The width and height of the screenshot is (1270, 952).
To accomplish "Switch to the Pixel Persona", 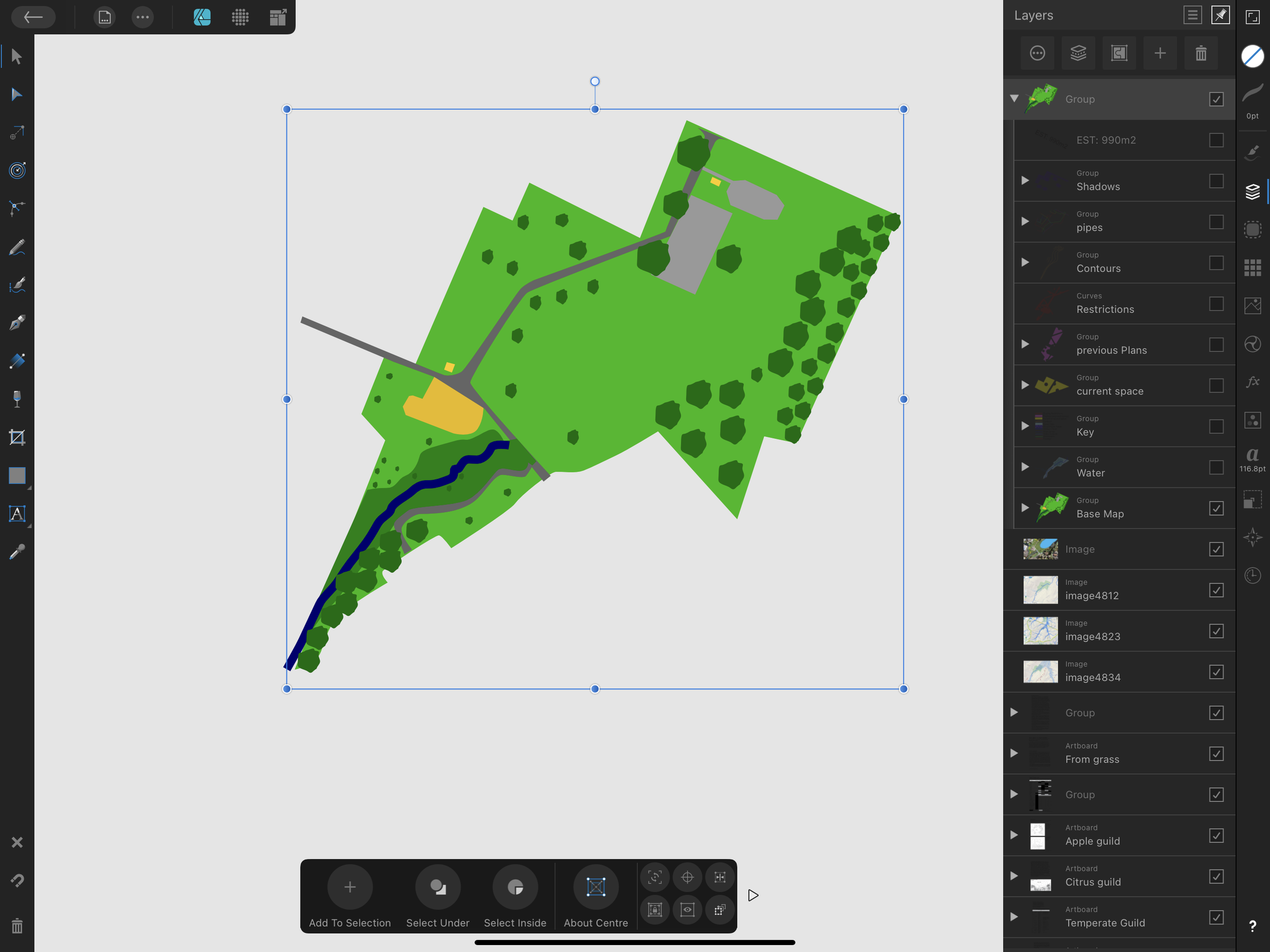I will coord(240,17).
